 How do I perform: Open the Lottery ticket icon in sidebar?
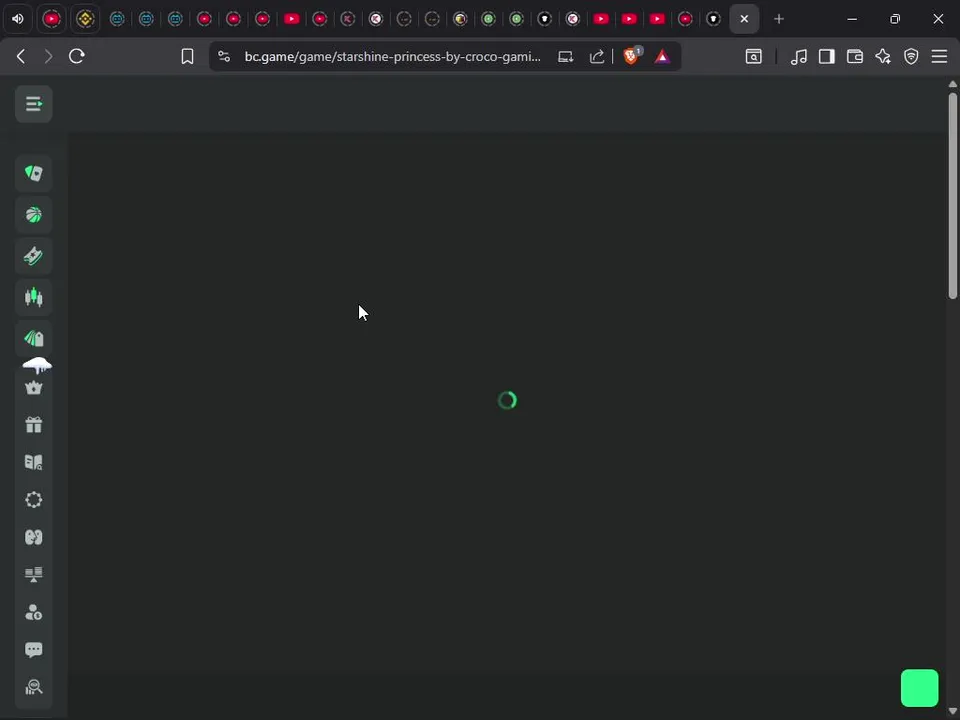coord(34,256)
